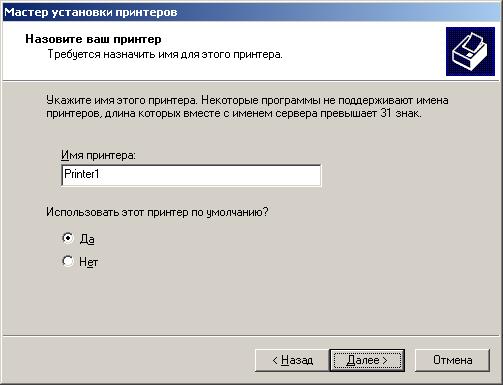Click the "Да" option label text
Screen dimensions: 503x385
point(87,239)
